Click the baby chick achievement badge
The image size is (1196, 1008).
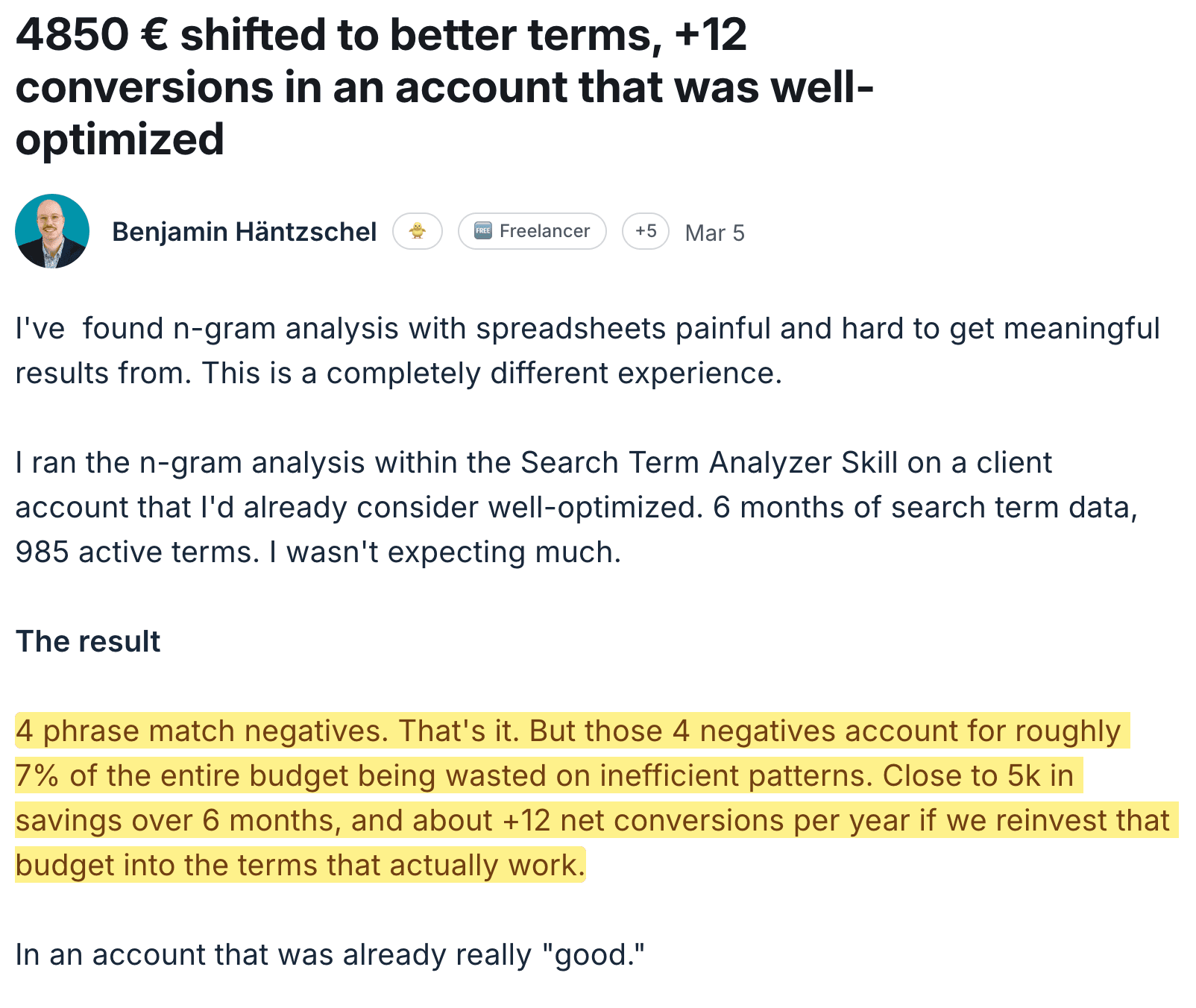pos(418,231)
